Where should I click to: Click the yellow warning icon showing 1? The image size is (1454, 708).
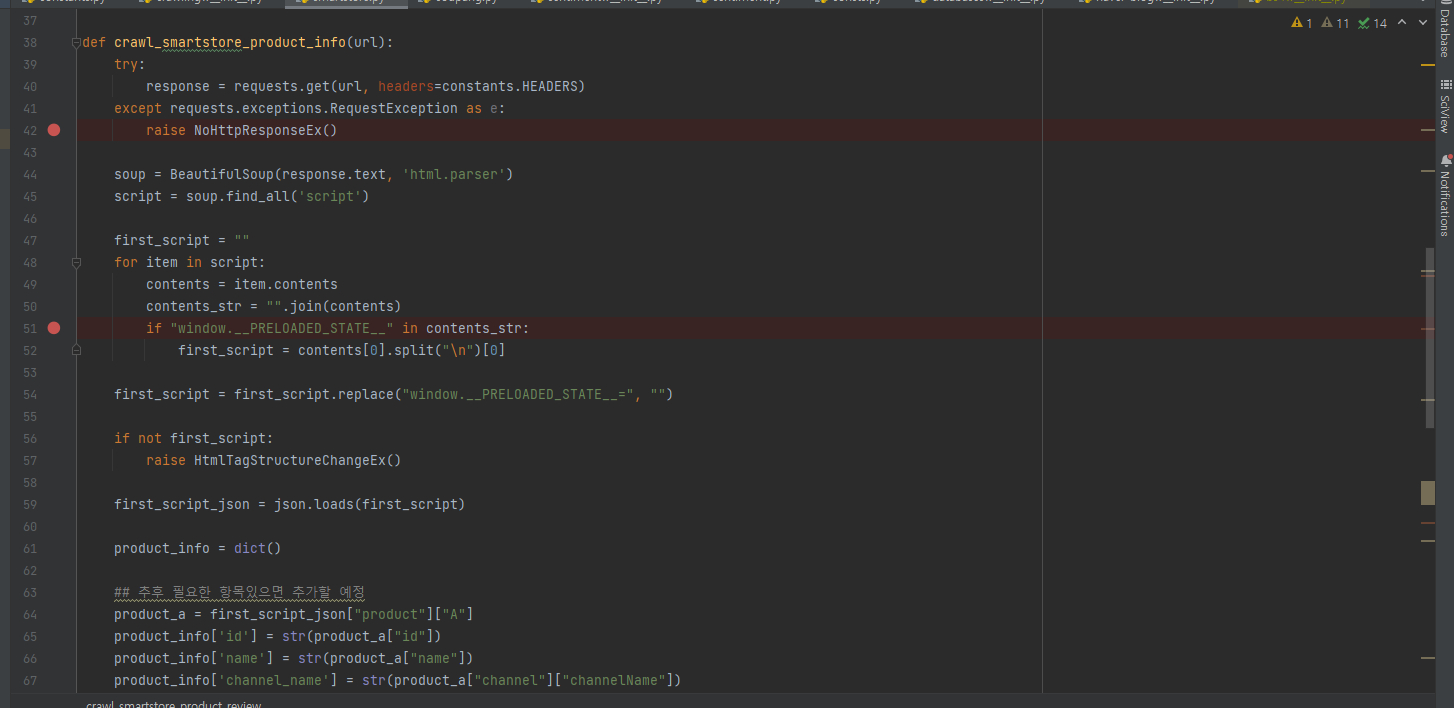(x=1302, y=23)
